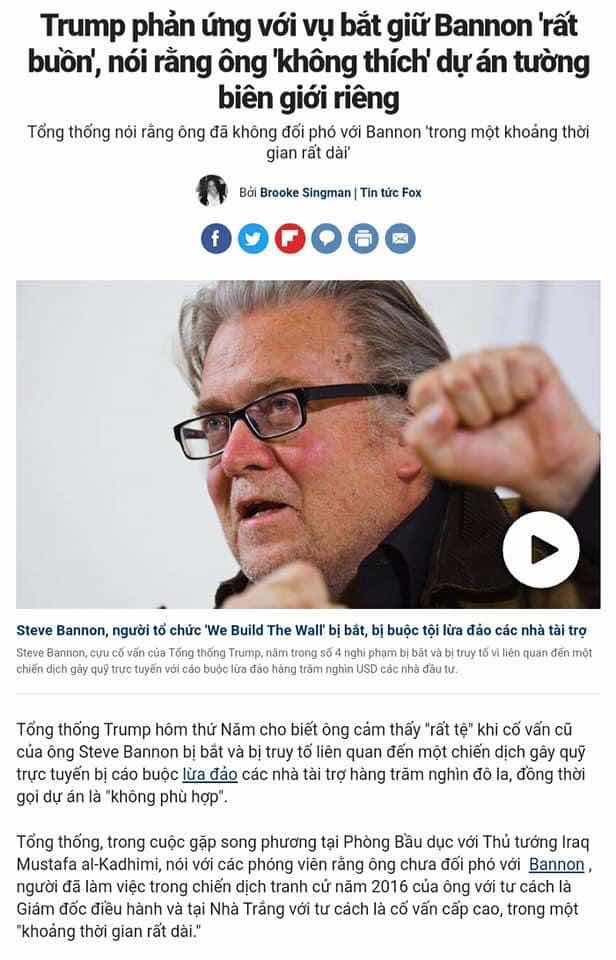Click the first paragraph starting 'Tổng thống Trump hôm thứ Năm'
Viewport: 616px width, 960px height.
[301, 763]
